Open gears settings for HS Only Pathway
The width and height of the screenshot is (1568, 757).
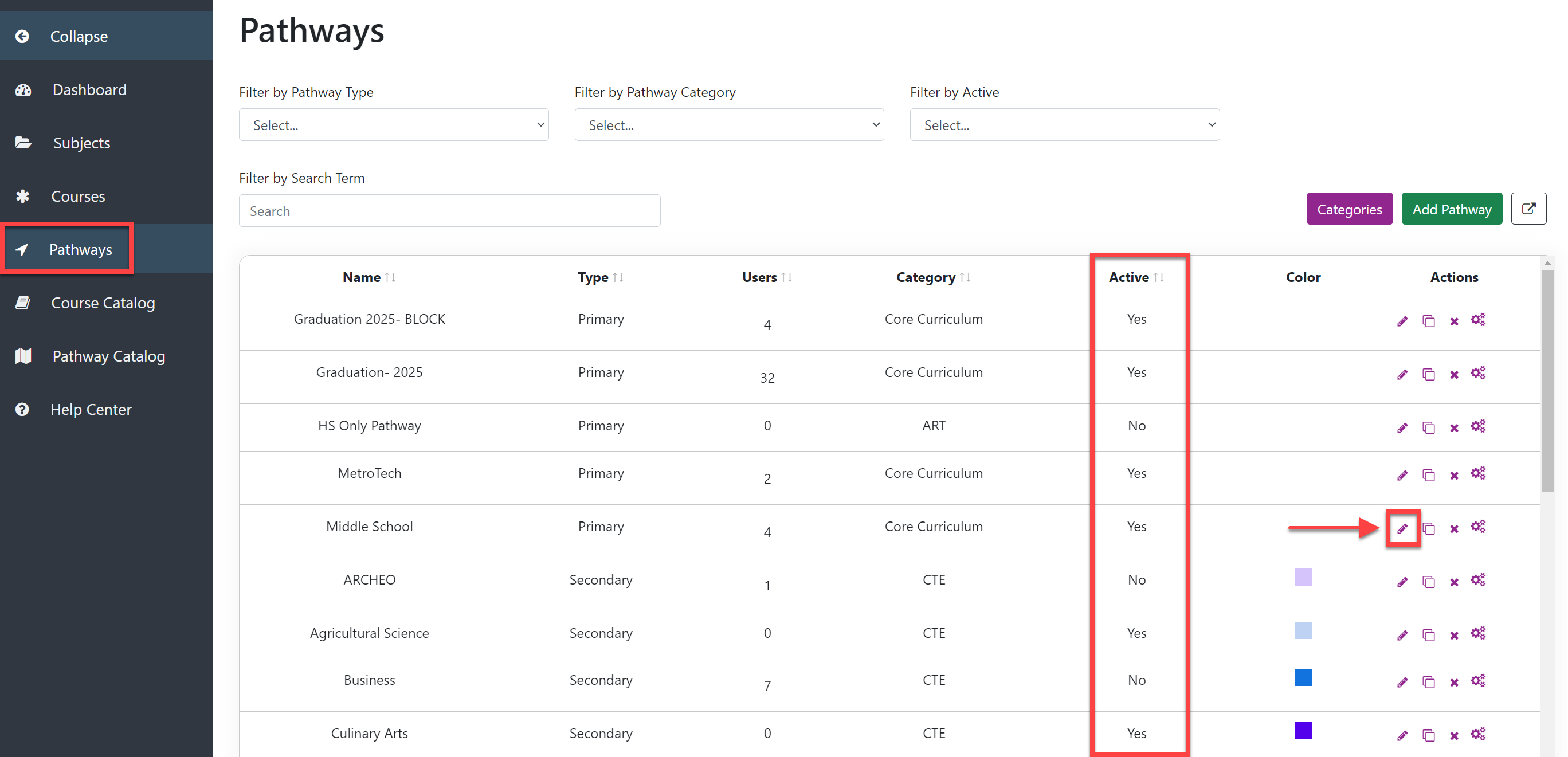point(1479,426)
